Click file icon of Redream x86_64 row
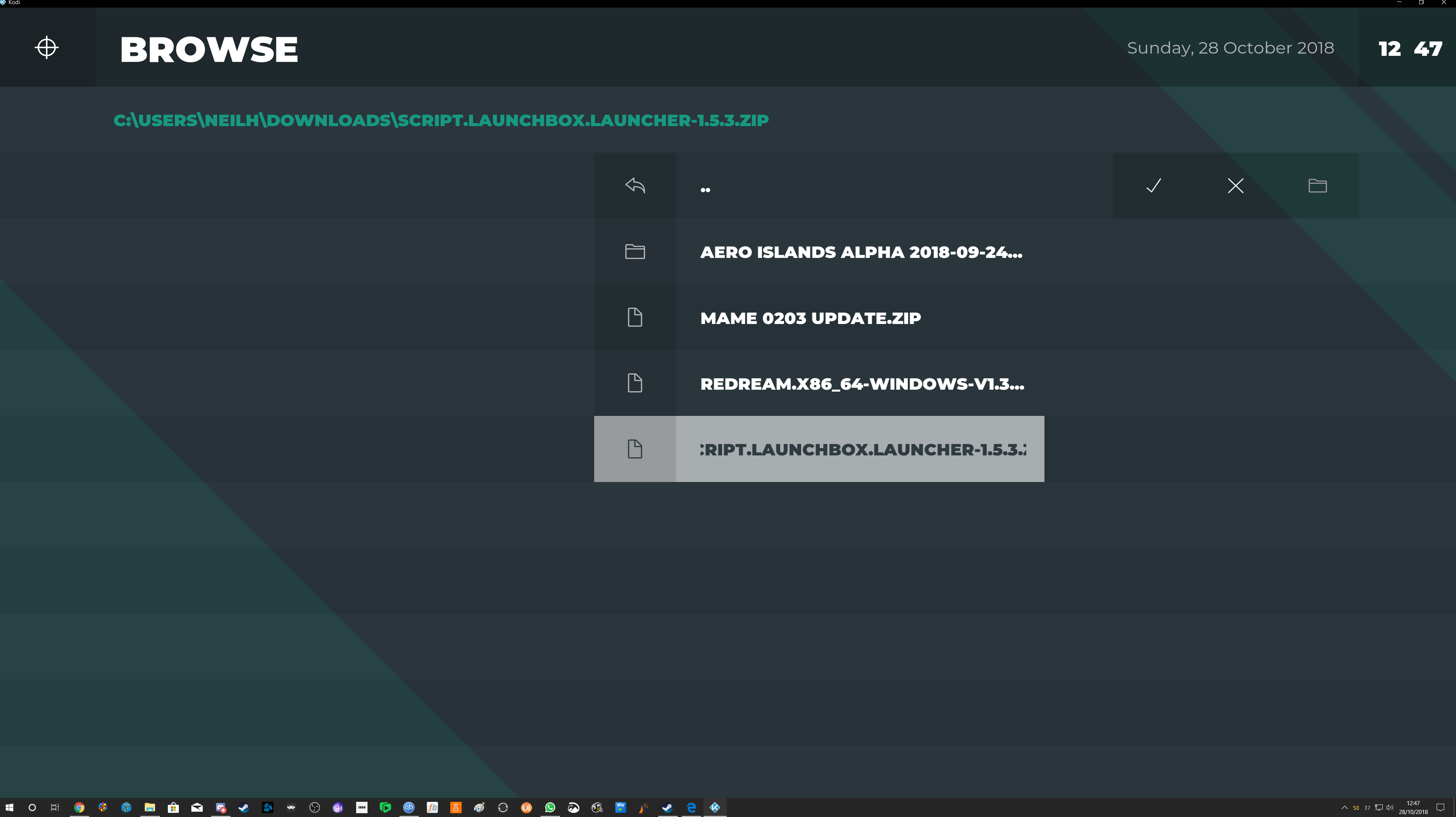 coord(635,383)
